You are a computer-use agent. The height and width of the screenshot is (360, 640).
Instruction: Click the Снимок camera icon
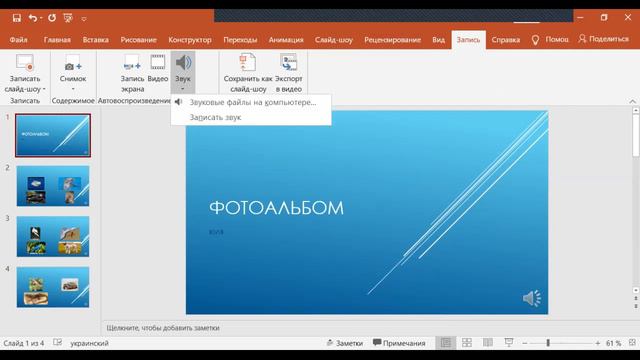[73, 63]
